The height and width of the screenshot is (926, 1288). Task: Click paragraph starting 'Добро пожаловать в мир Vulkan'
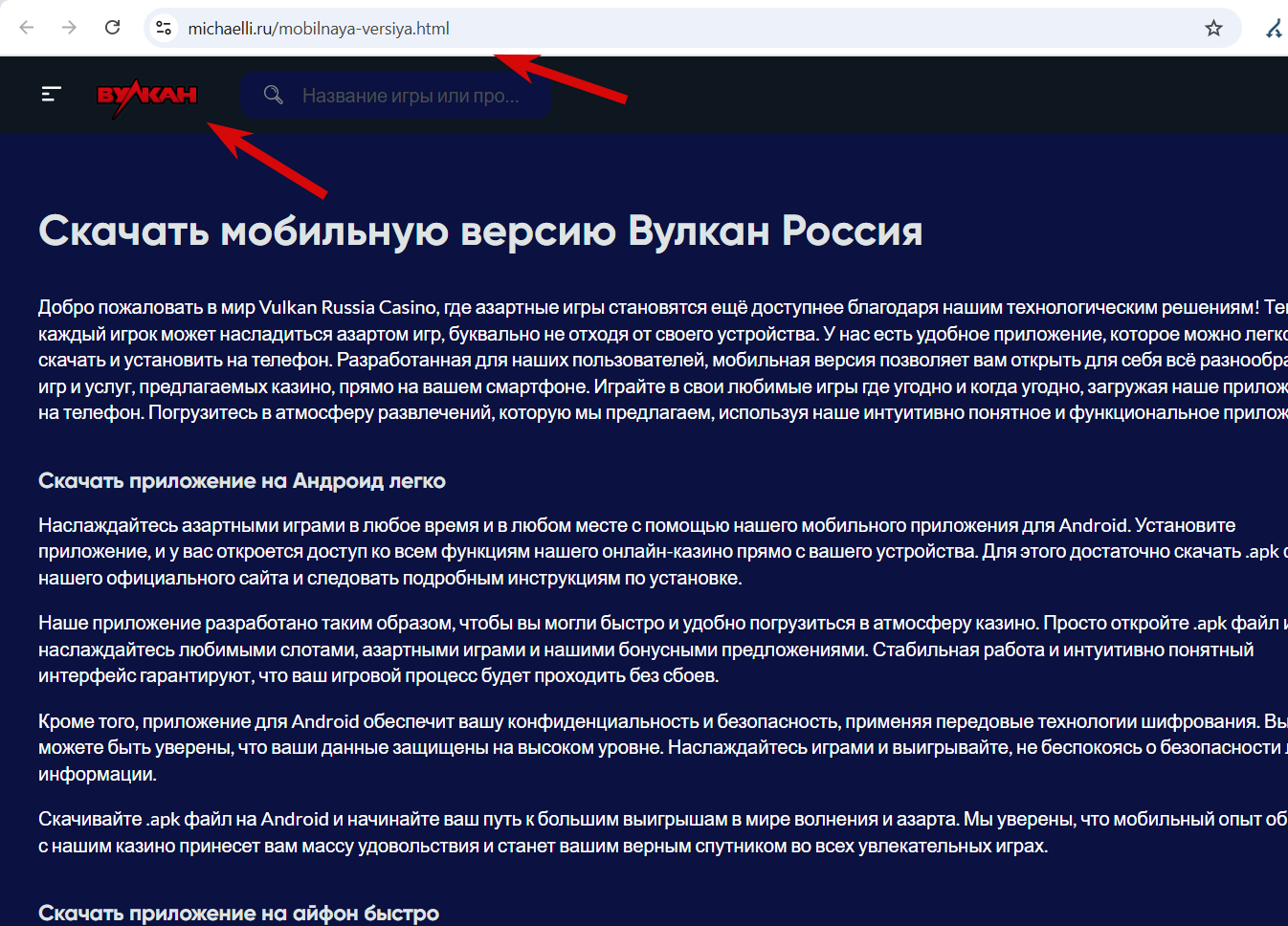click(x=663, y=360)
